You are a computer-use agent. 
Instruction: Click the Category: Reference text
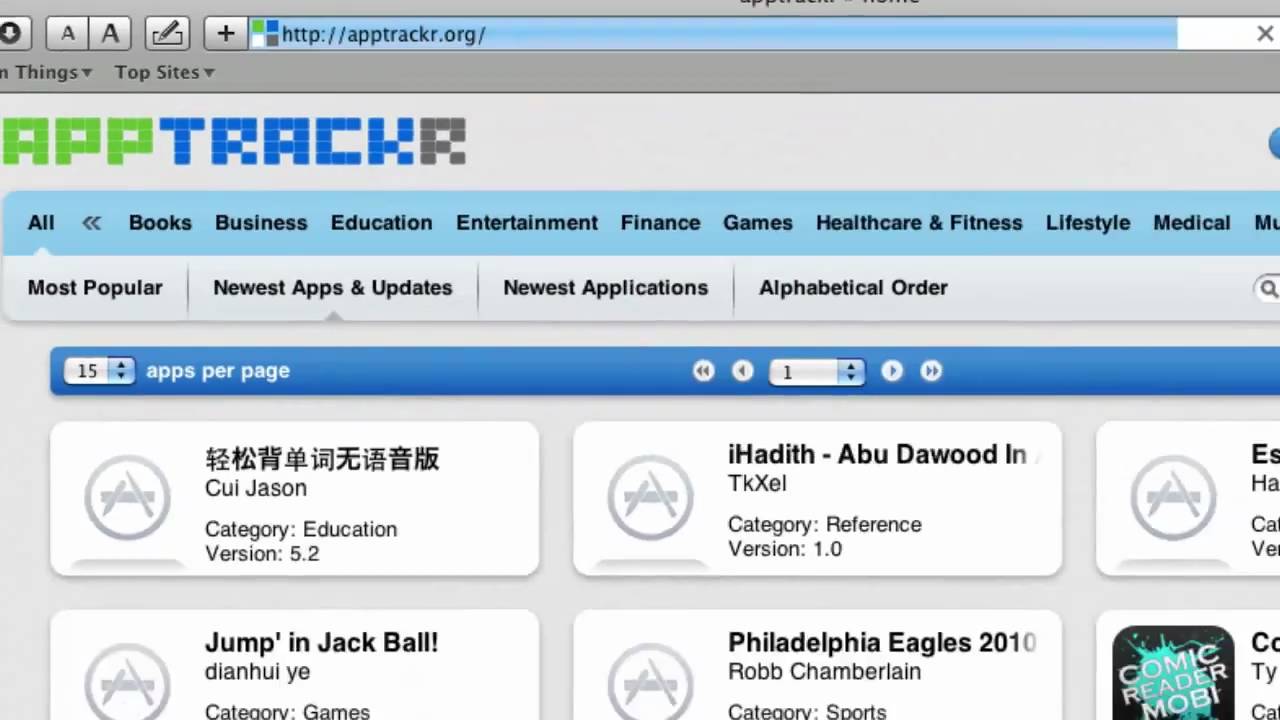pyautogui.click(x=825, y=525)
